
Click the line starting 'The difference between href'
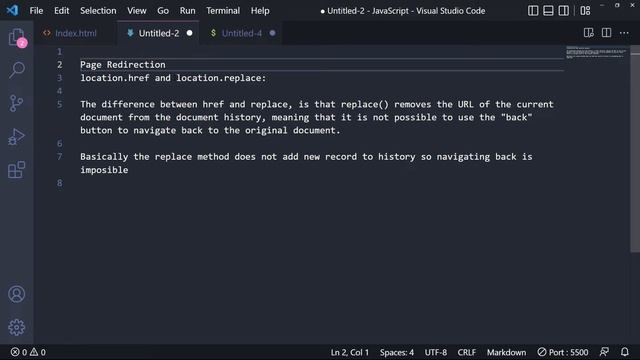coord(317,104)
